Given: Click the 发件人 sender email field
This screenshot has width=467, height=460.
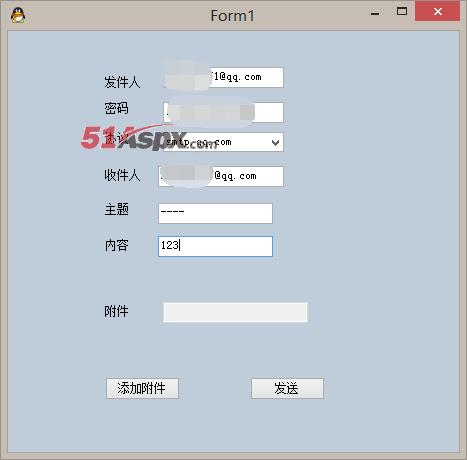Looking at the screenshot, I should click(223, 77).
